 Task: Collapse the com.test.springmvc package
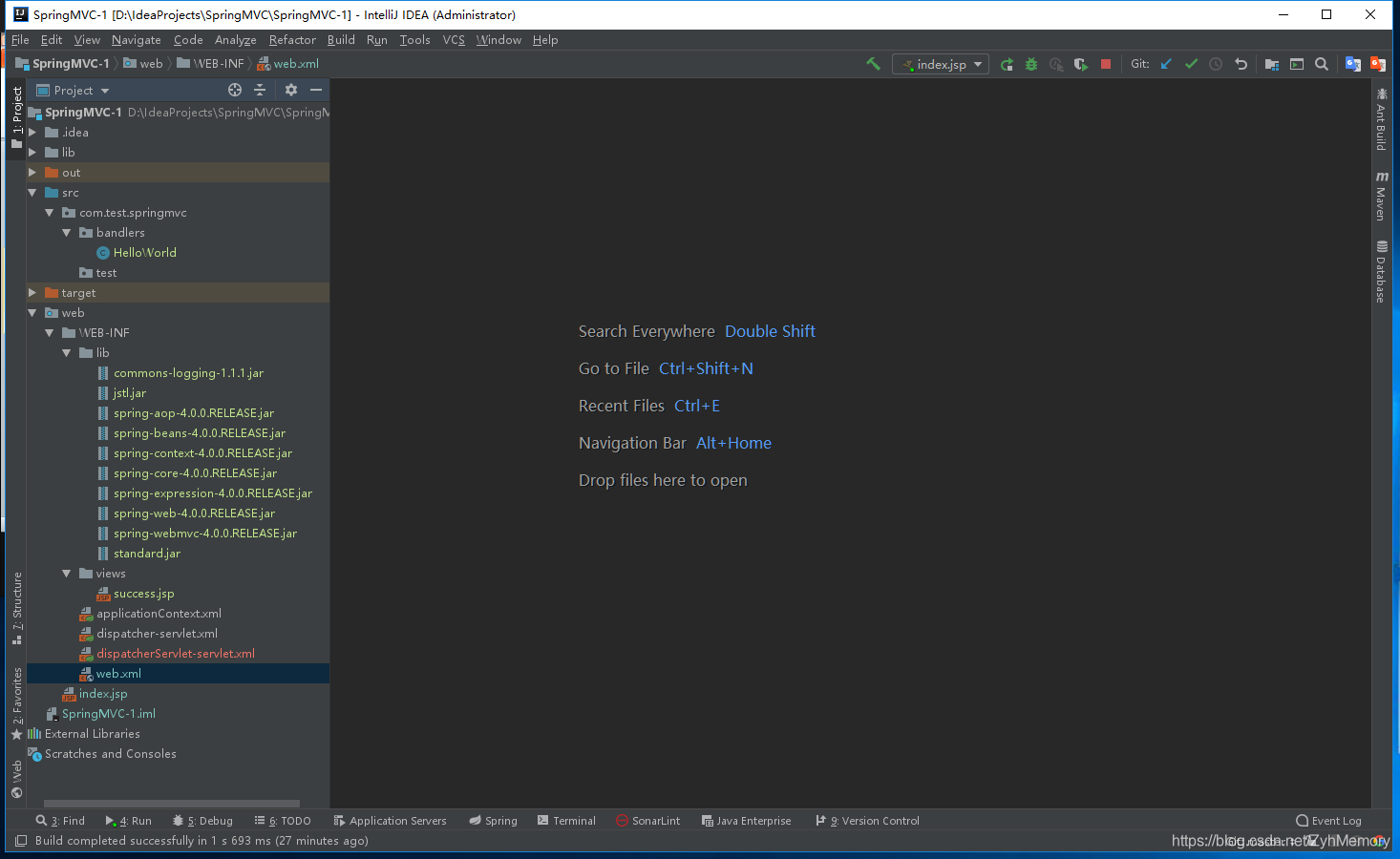50,213
